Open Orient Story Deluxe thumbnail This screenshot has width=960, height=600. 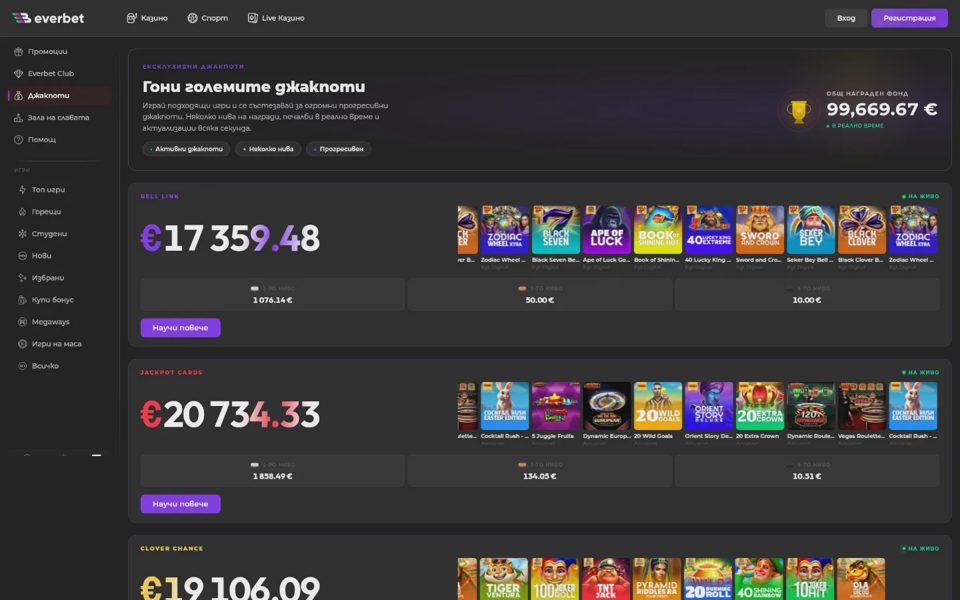click(x=708, y=406)
